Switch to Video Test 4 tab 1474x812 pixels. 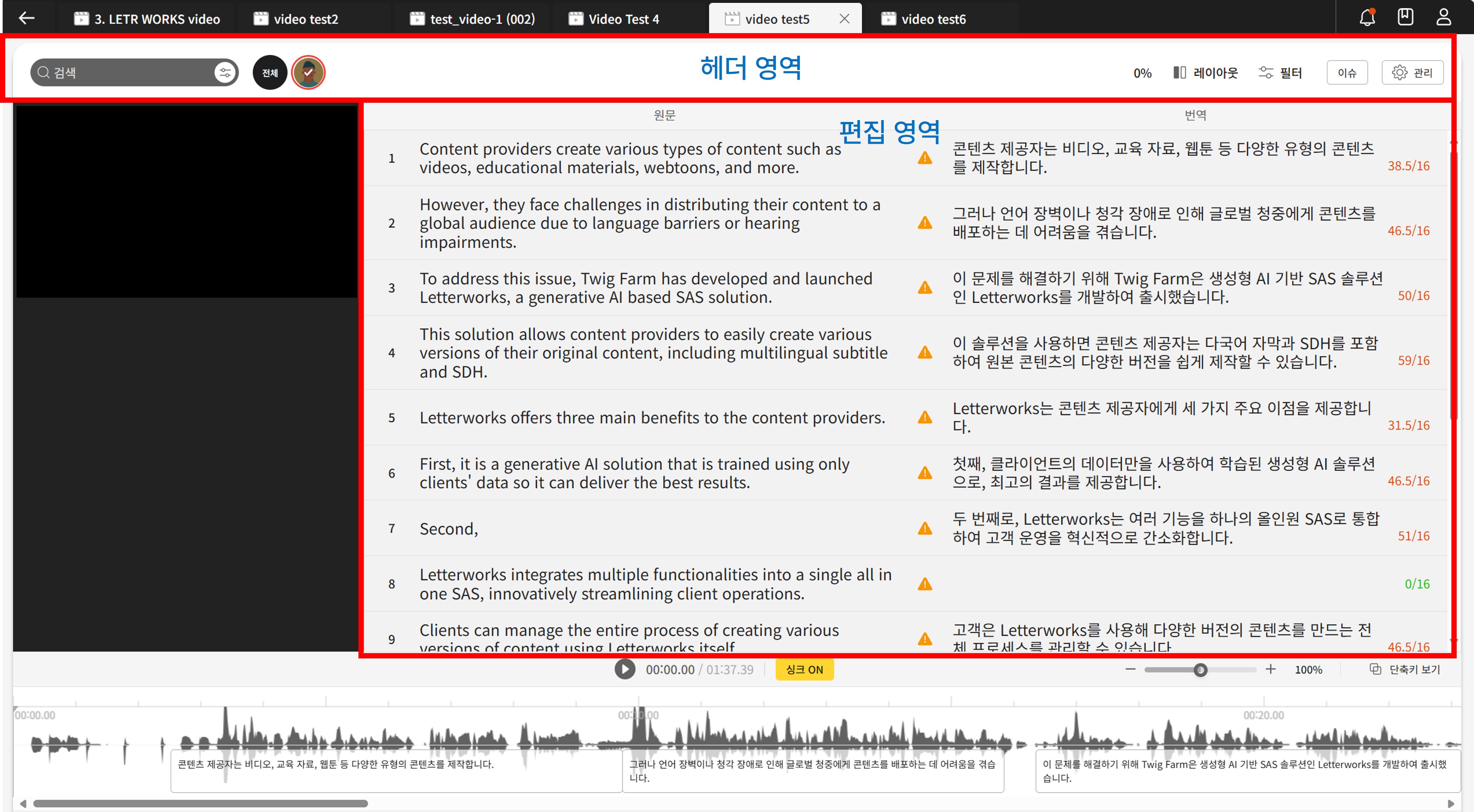(623, 19)
